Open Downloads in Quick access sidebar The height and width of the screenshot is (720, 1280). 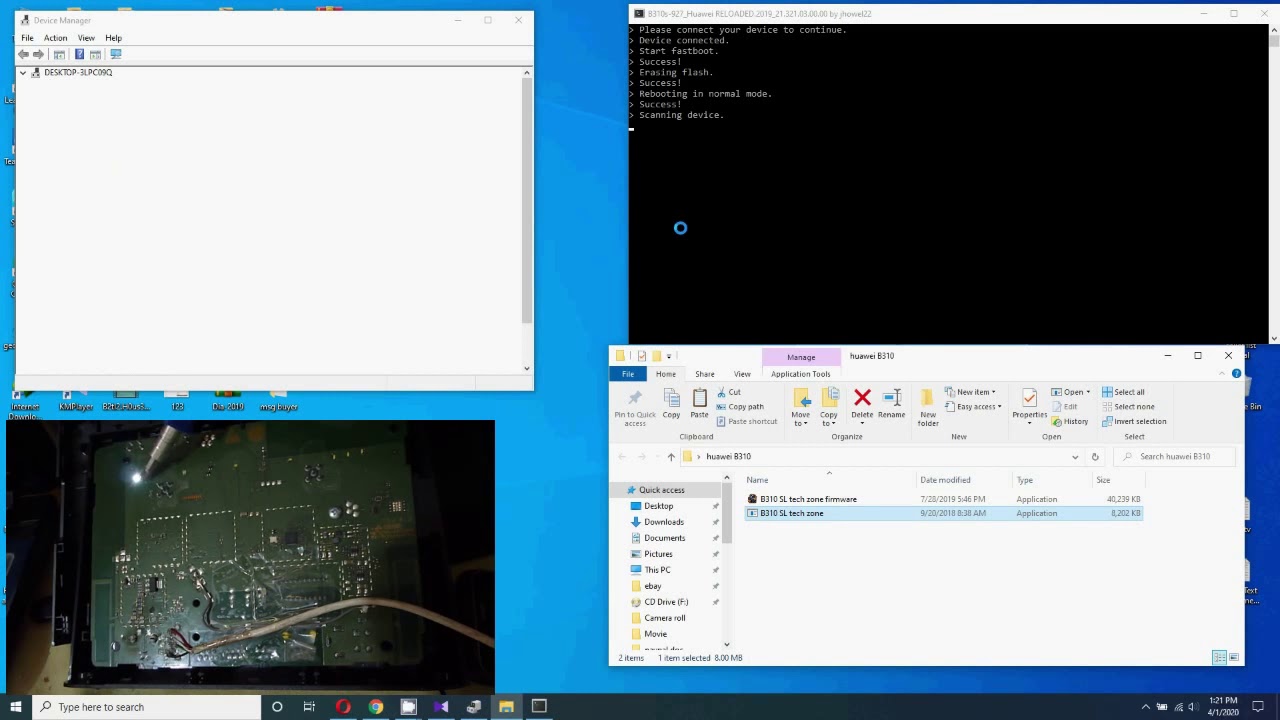[663, 522]
